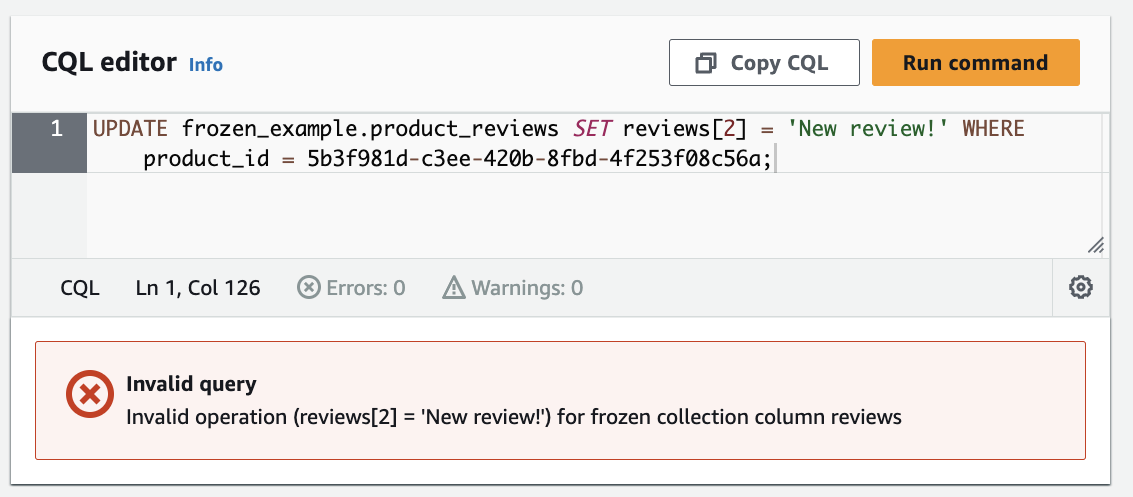The width and height of the screenshot is (1133, 497).
Task: Click the red Invalid query error icon
Action: [90, 394]
